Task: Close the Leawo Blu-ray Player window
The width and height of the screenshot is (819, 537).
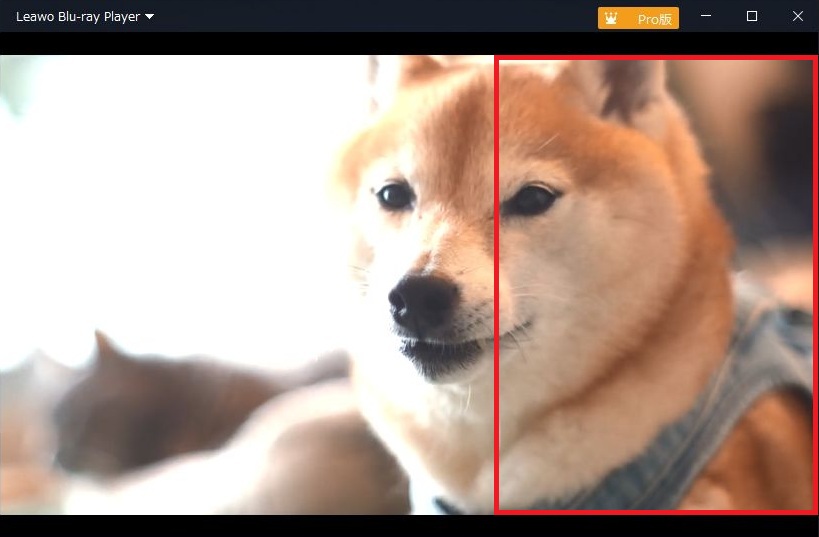Action: [x=797, y=16]
